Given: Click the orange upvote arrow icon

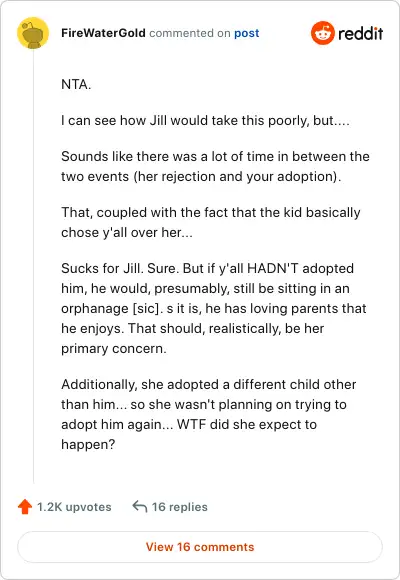Looking at the screenshot, I should pyautogui.click(x=25, y=506).
